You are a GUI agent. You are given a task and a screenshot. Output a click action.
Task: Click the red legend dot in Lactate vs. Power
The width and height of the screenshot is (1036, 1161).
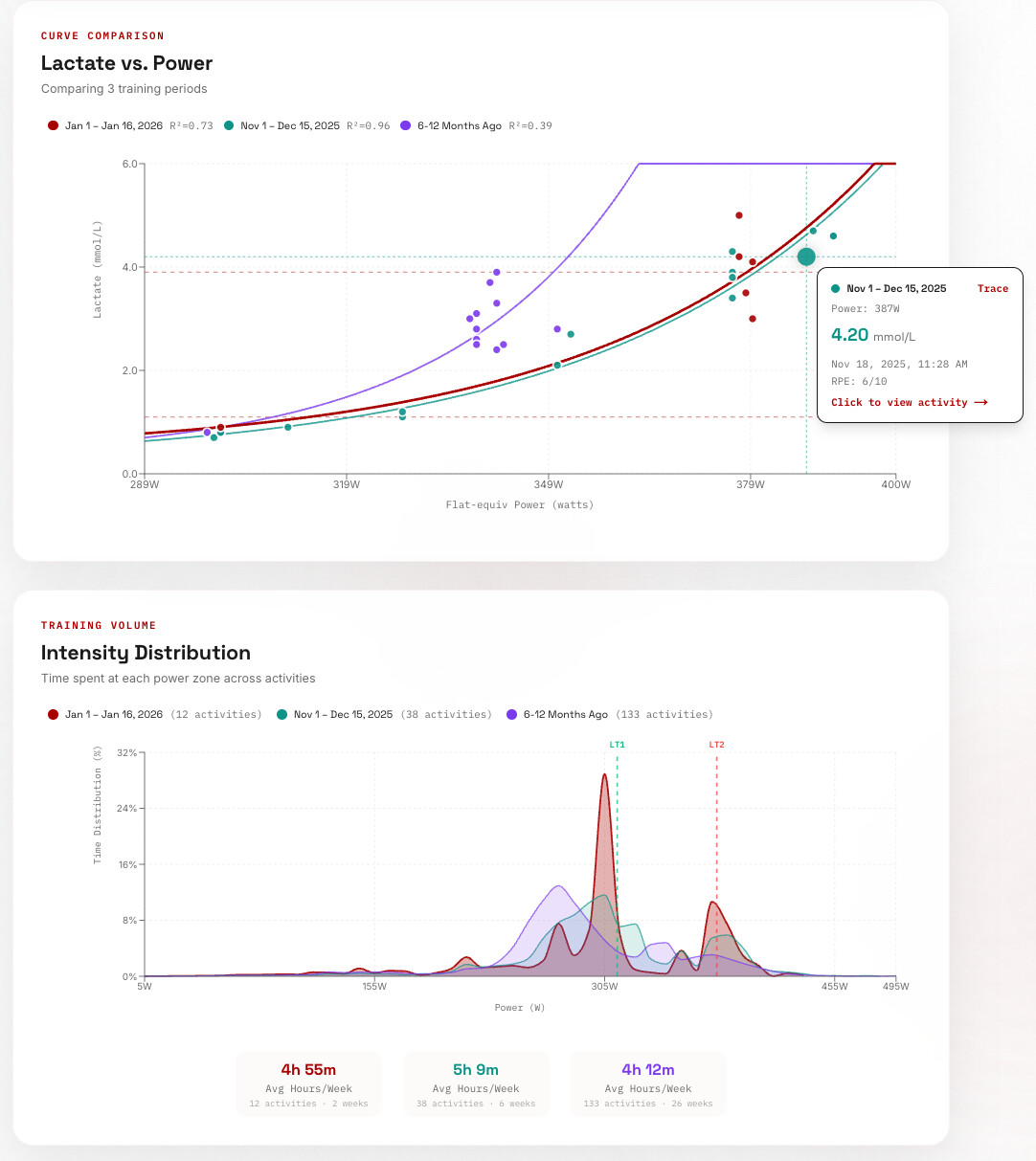coord(53,125)
